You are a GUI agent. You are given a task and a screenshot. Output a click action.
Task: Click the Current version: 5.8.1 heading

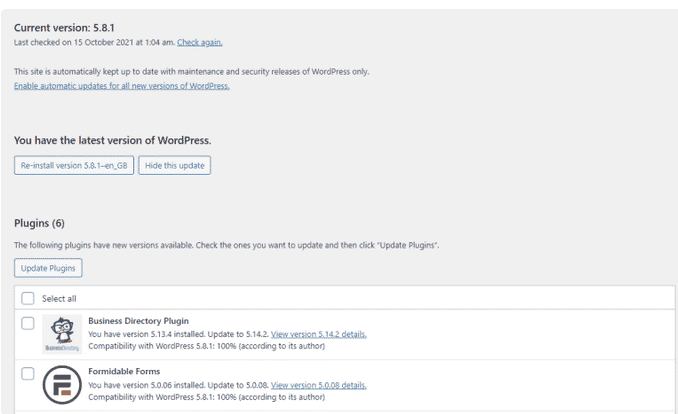tap(64, 28)
